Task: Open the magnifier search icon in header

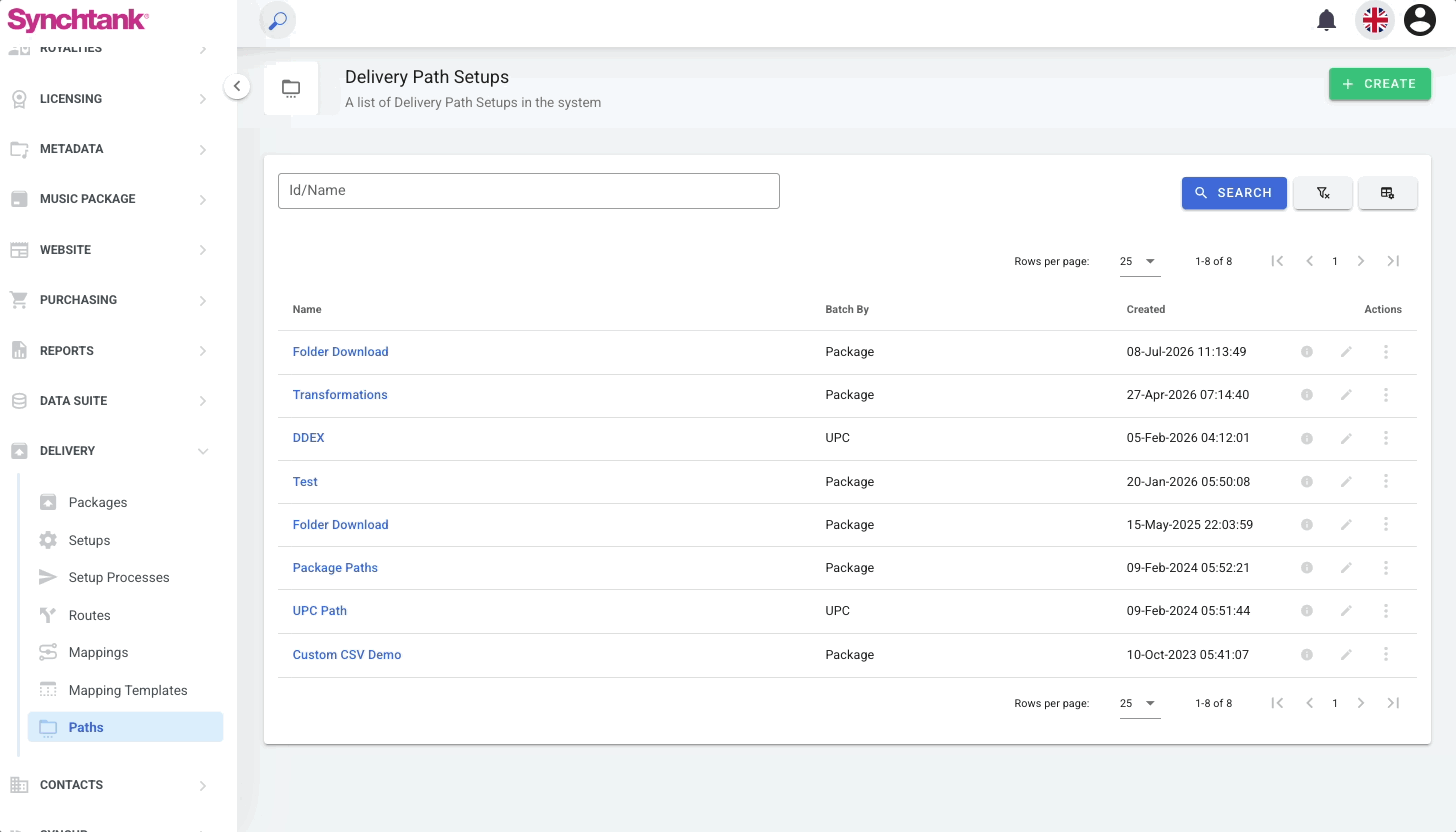Action: pos(278,20)
